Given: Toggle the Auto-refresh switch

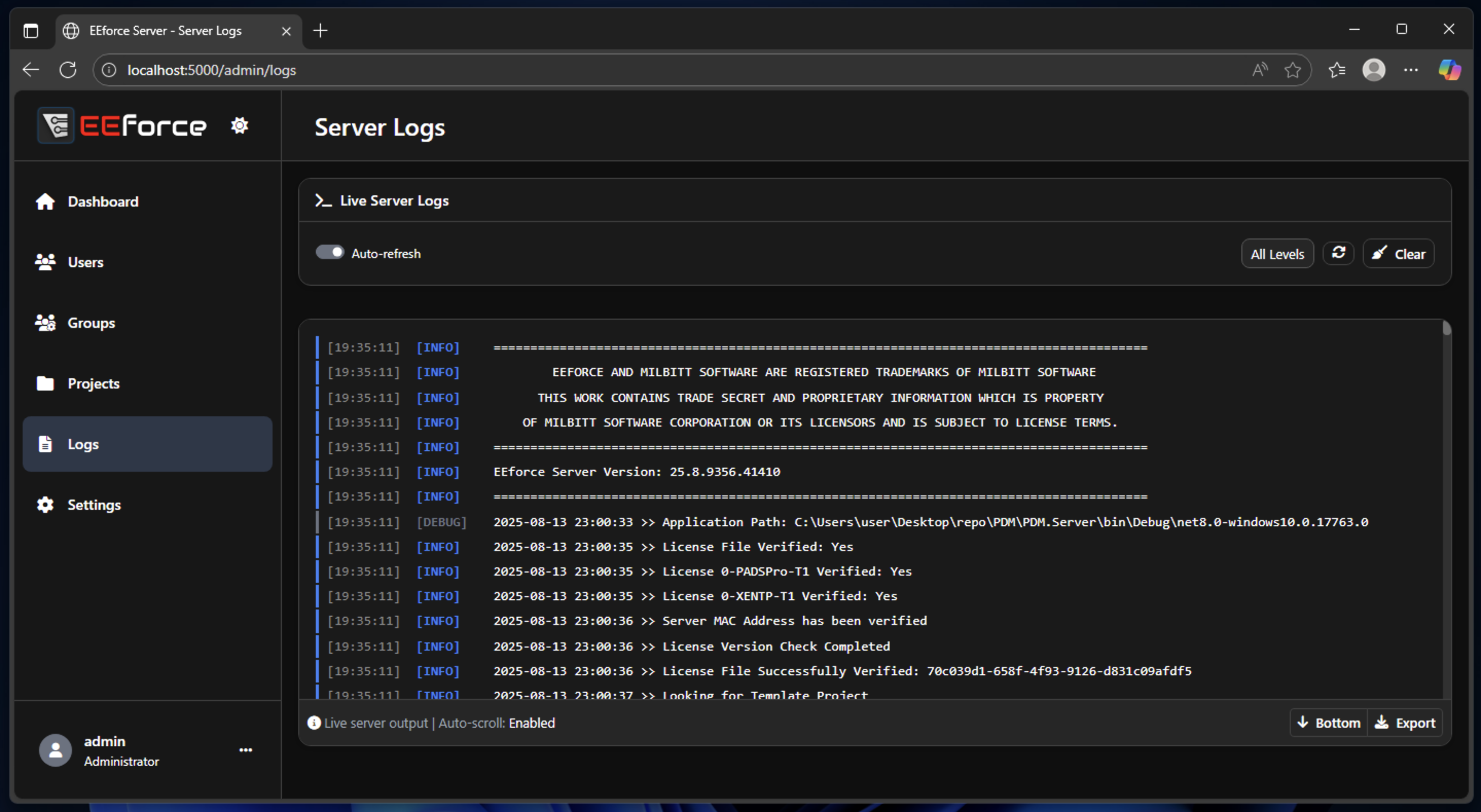Looking at the screenshot, I should pos(330,252).
